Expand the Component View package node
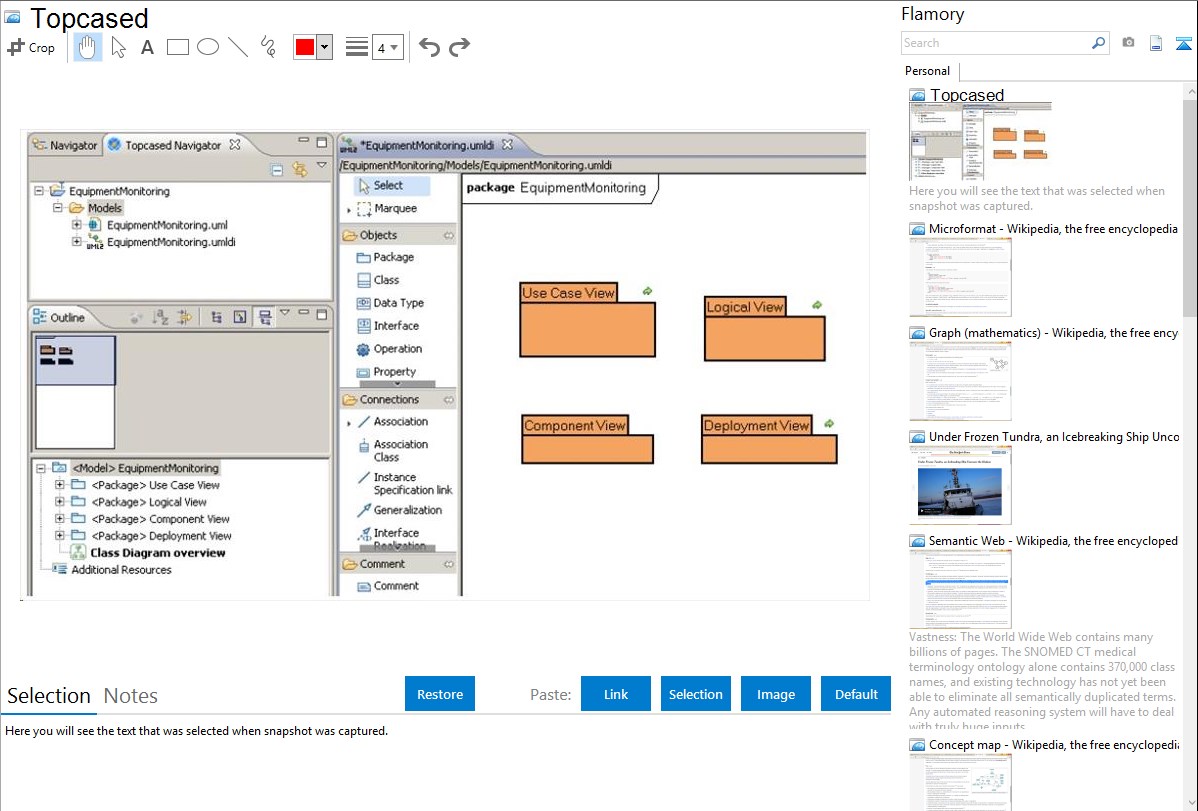1198x811 pixels. [60, 518]
